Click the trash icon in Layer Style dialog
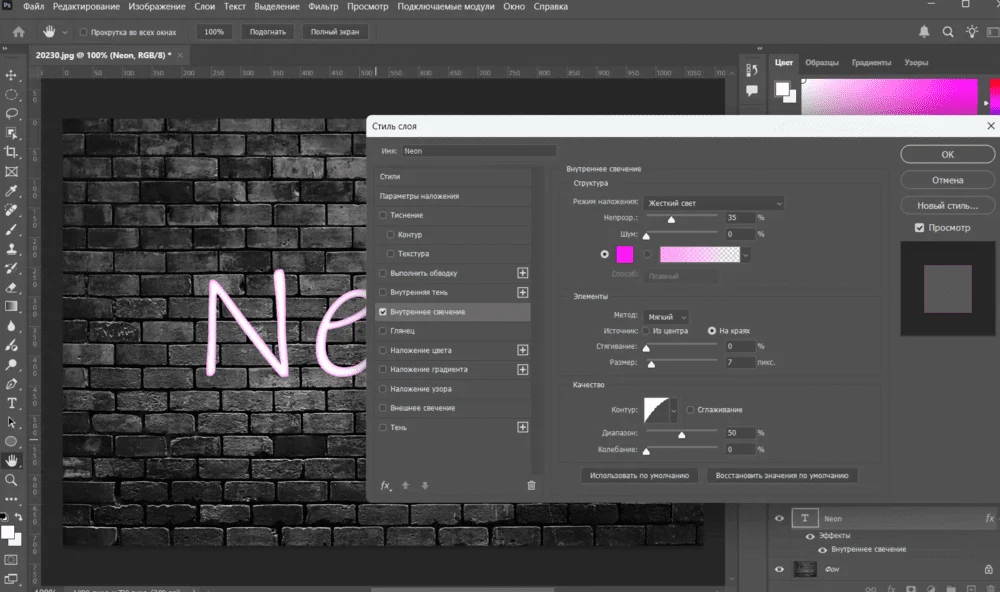1000x592 pixels. (x=531, y=485)
